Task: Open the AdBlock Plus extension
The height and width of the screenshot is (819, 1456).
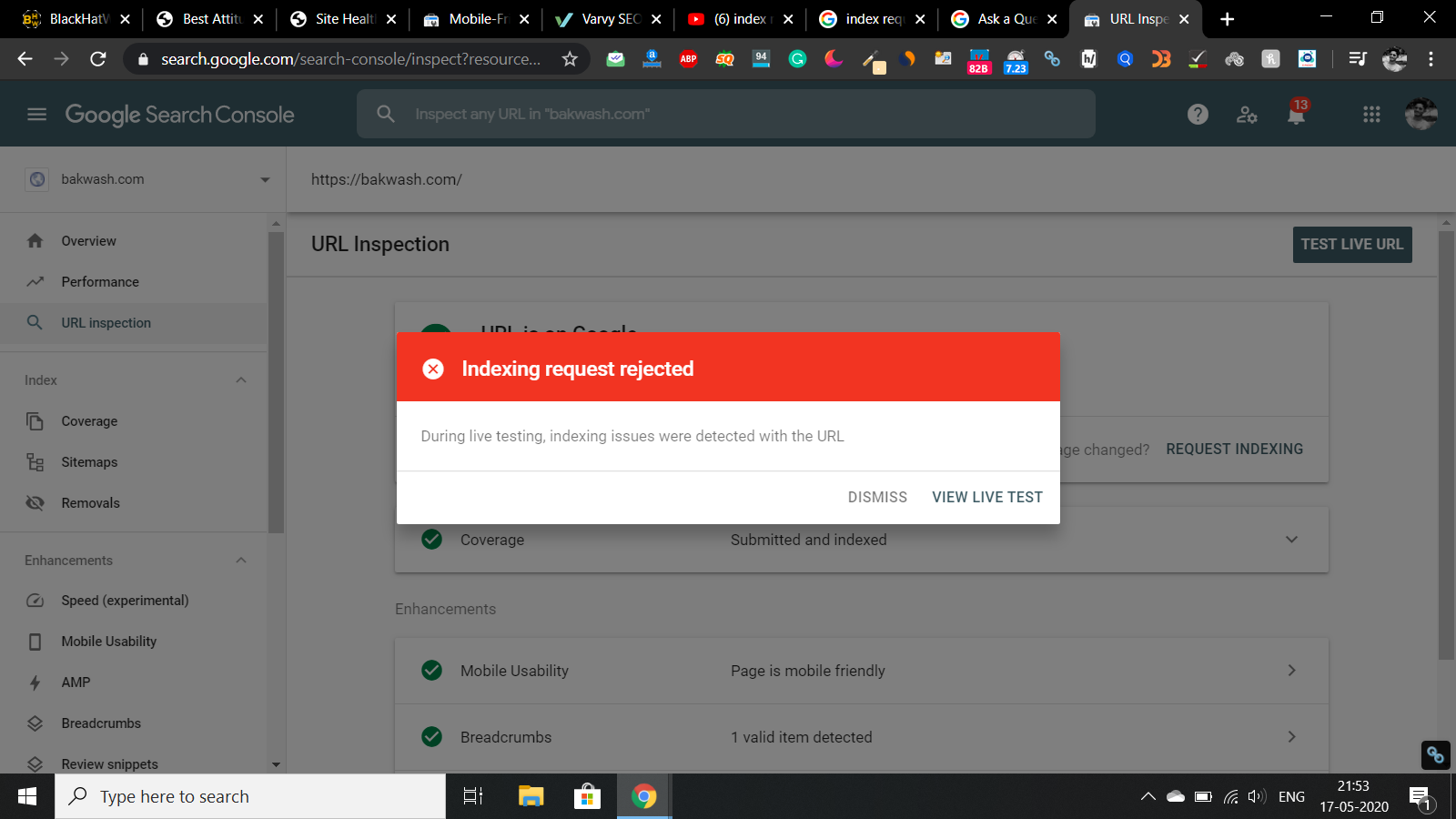Action: (688, 59)
